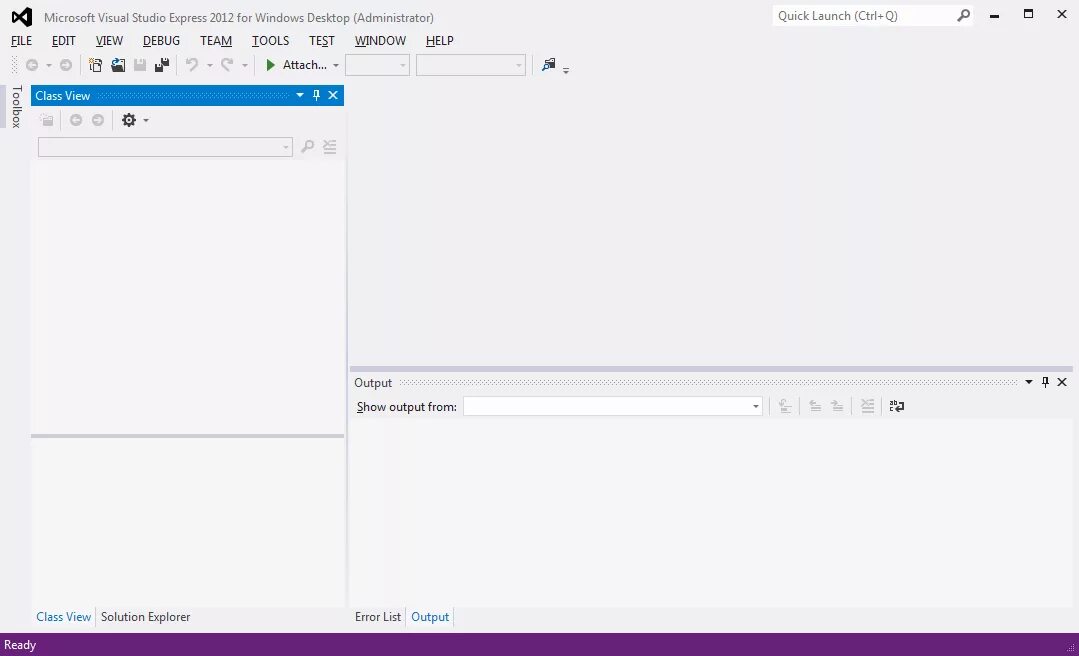Click Go to Next Message icon in Output
The image size is (1079, 656).
(837, 406)
